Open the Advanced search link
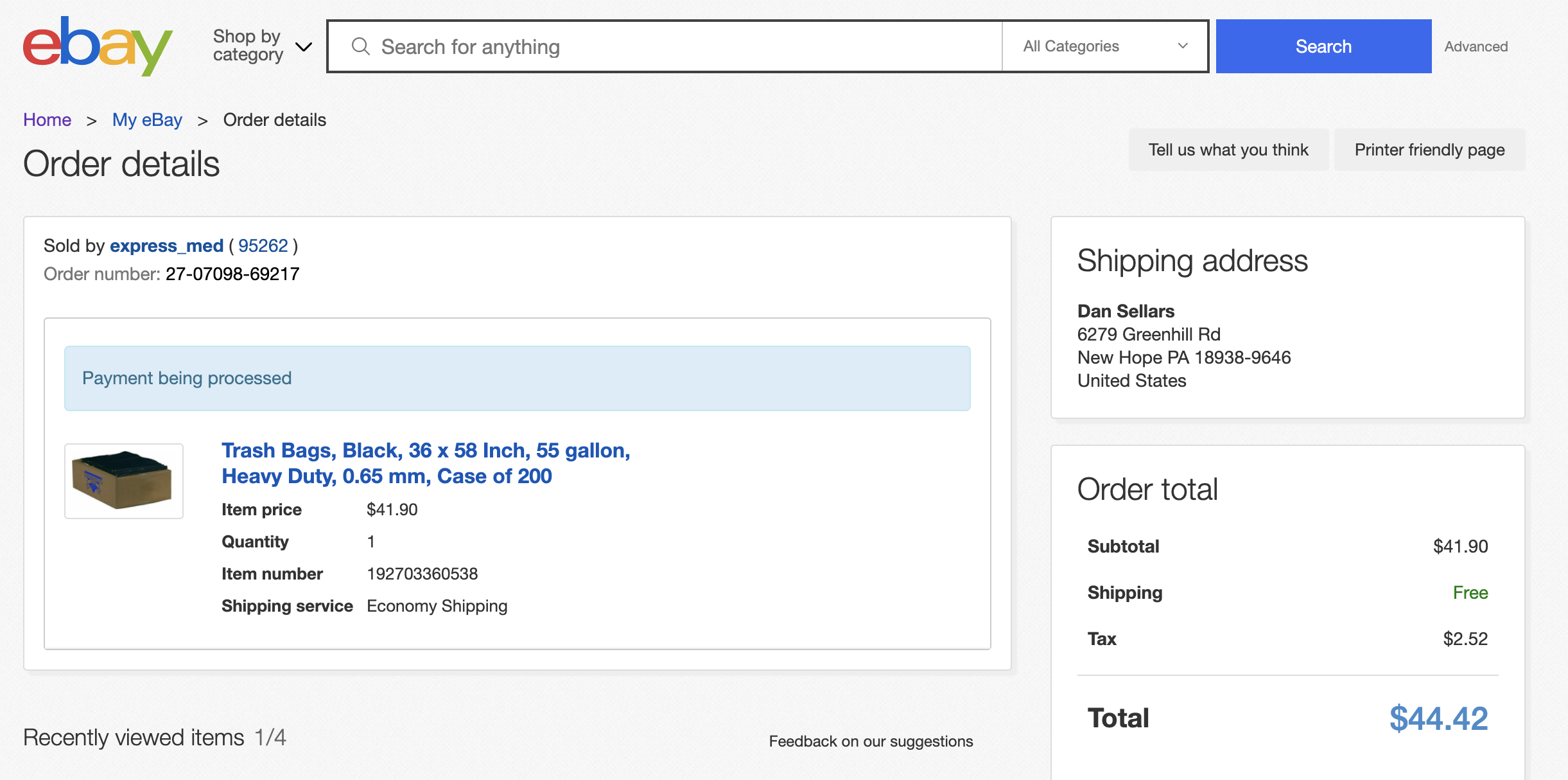The width and height of the screenshot is (1568, 780). coord(1476,46)
